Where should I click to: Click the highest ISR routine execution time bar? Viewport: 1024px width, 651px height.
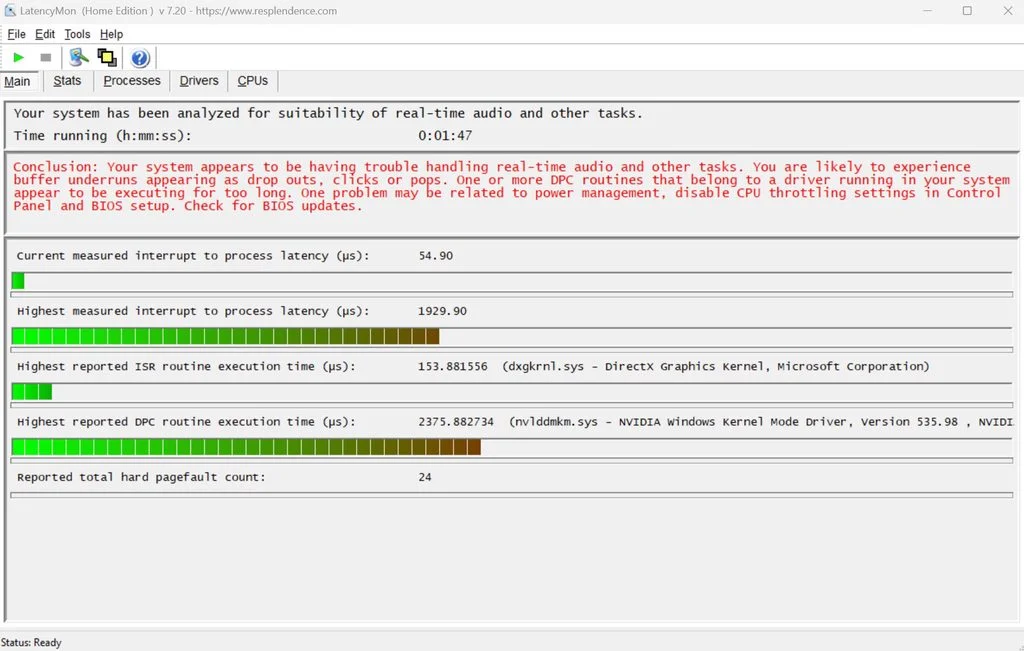pyautogui.click(x=511, y=392)
